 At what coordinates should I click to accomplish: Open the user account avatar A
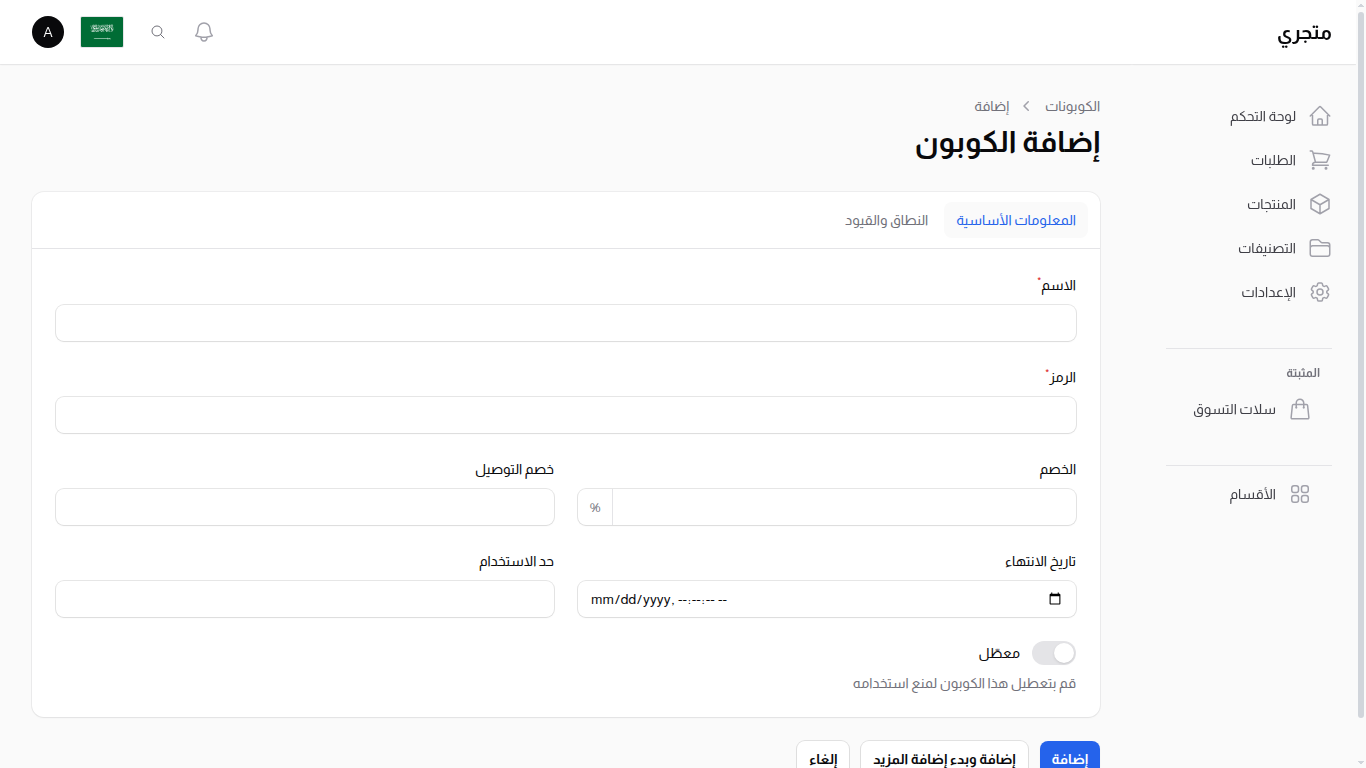click(47, 32)
